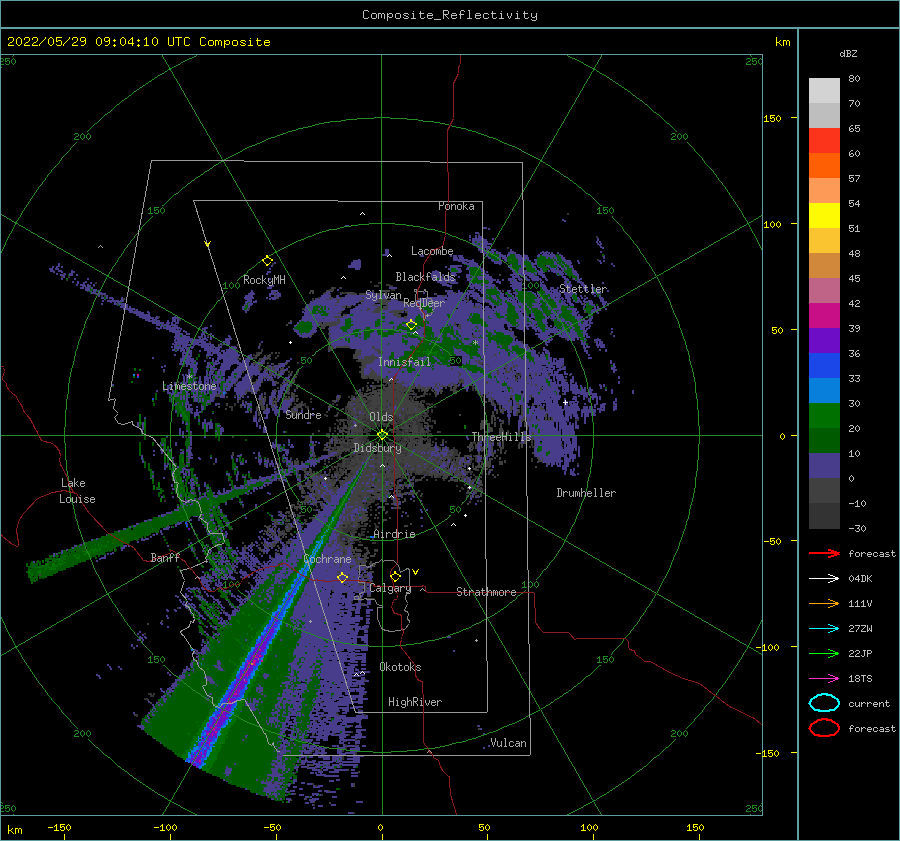The image size is (900, 841).
Task: Click the Airdrie town label
Action: click(x=394, y=534)
